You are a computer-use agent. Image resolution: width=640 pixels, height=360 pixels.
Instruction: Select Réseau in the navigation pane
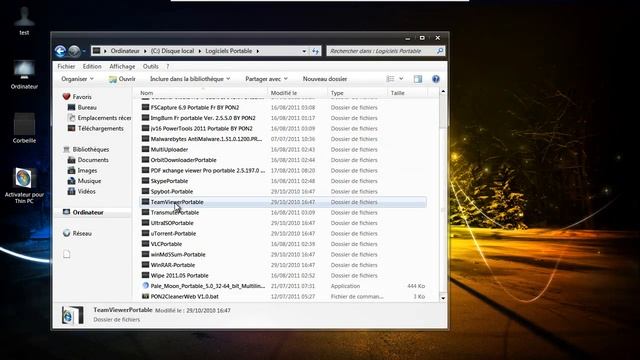(77, 233)
